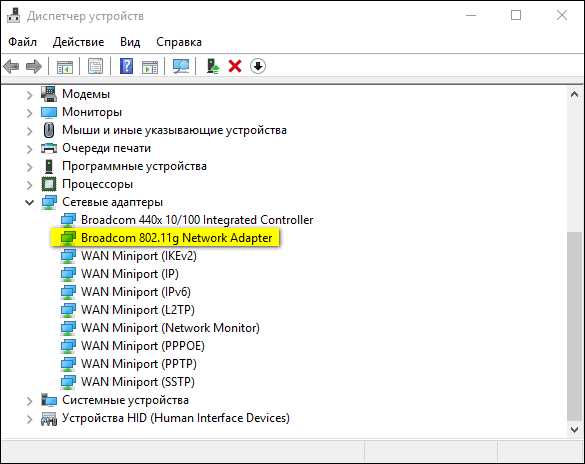
Task: Click the Update driver toolbar icon
Action: coord(213,67)
